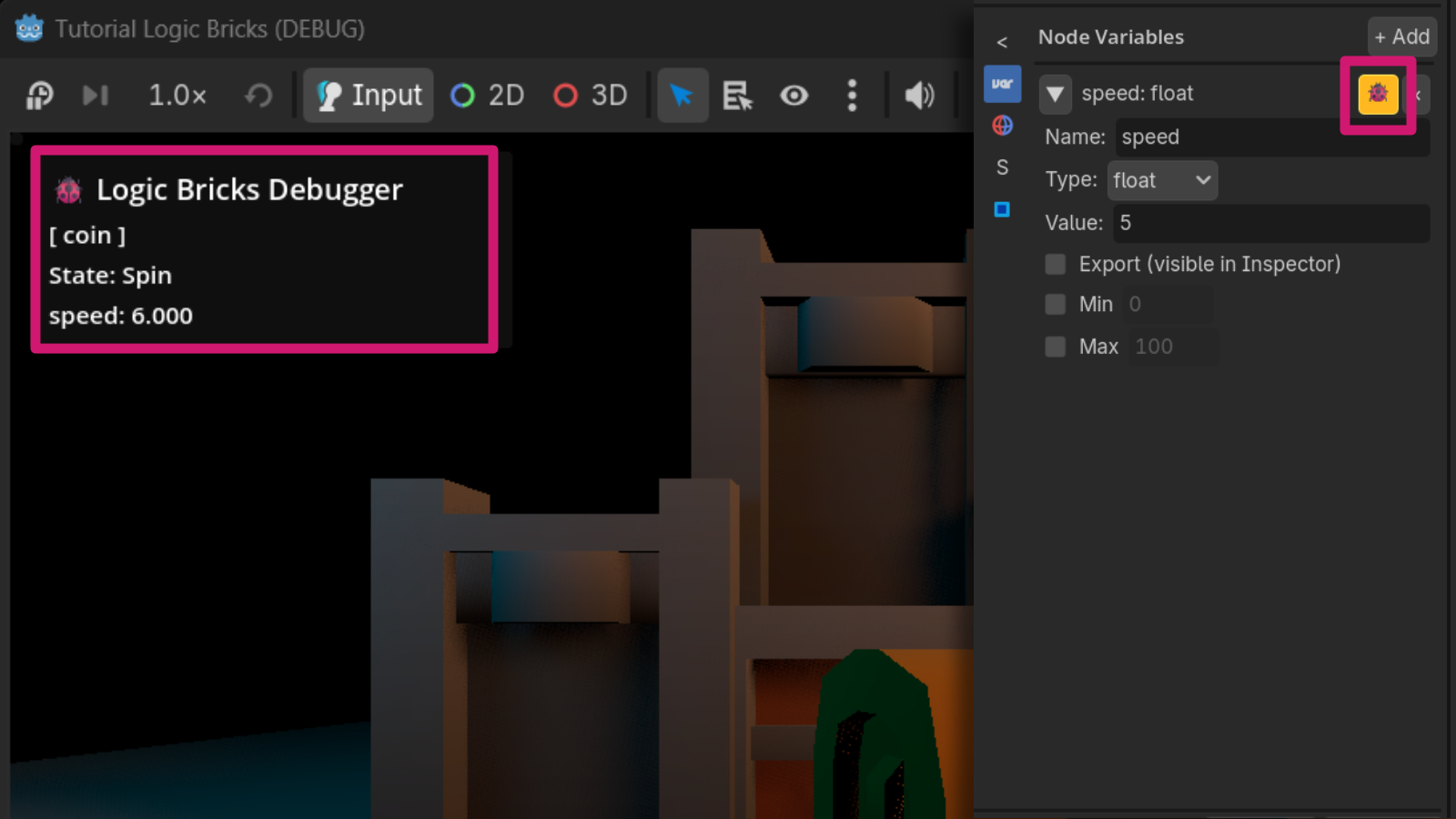Click the Logic Bricks Debugger ladybug icon
The height and width of the screenshot is (819, 1456).
pos(68,190)
